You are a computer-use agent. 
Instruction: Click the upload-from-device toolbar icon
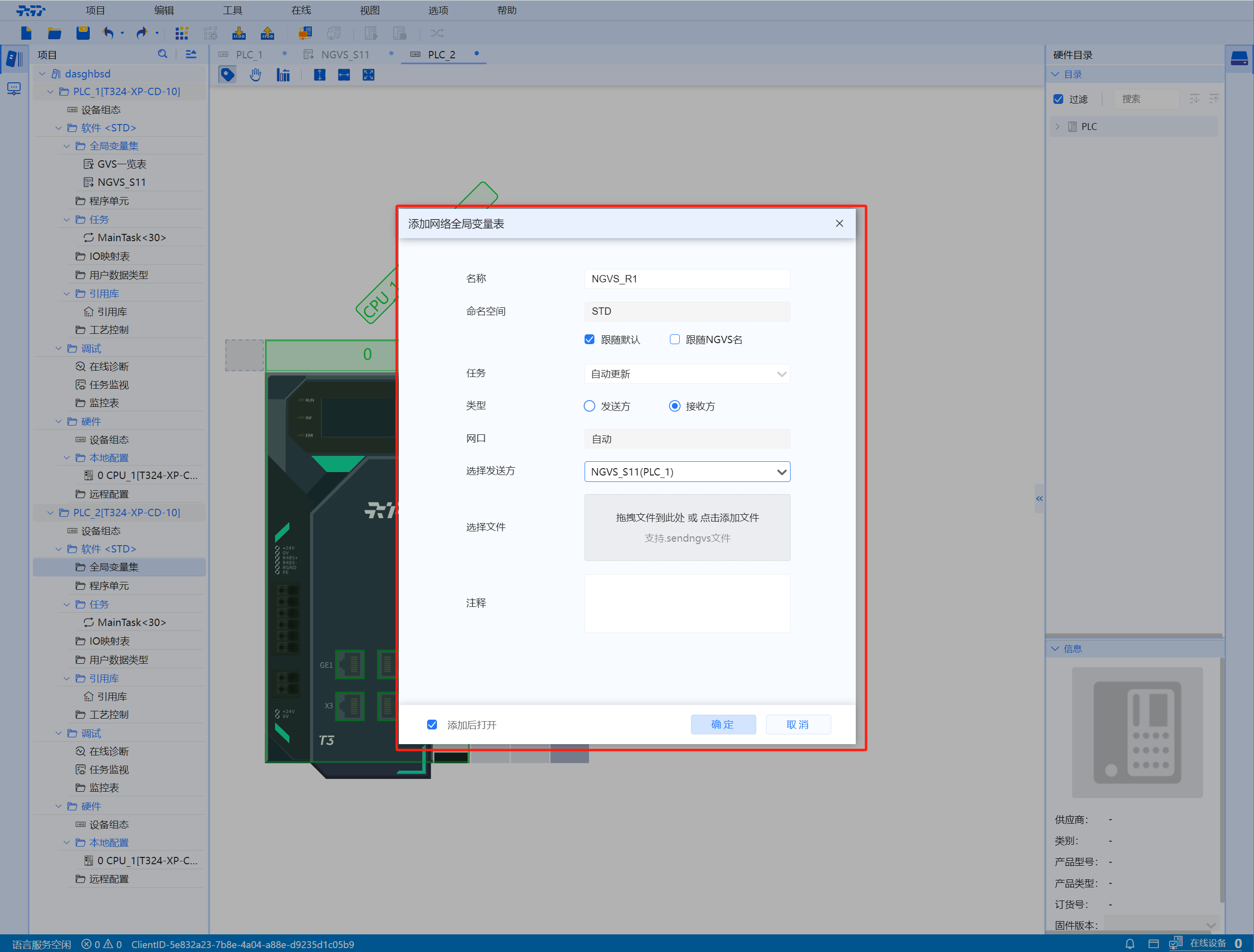tap(267, 32)
